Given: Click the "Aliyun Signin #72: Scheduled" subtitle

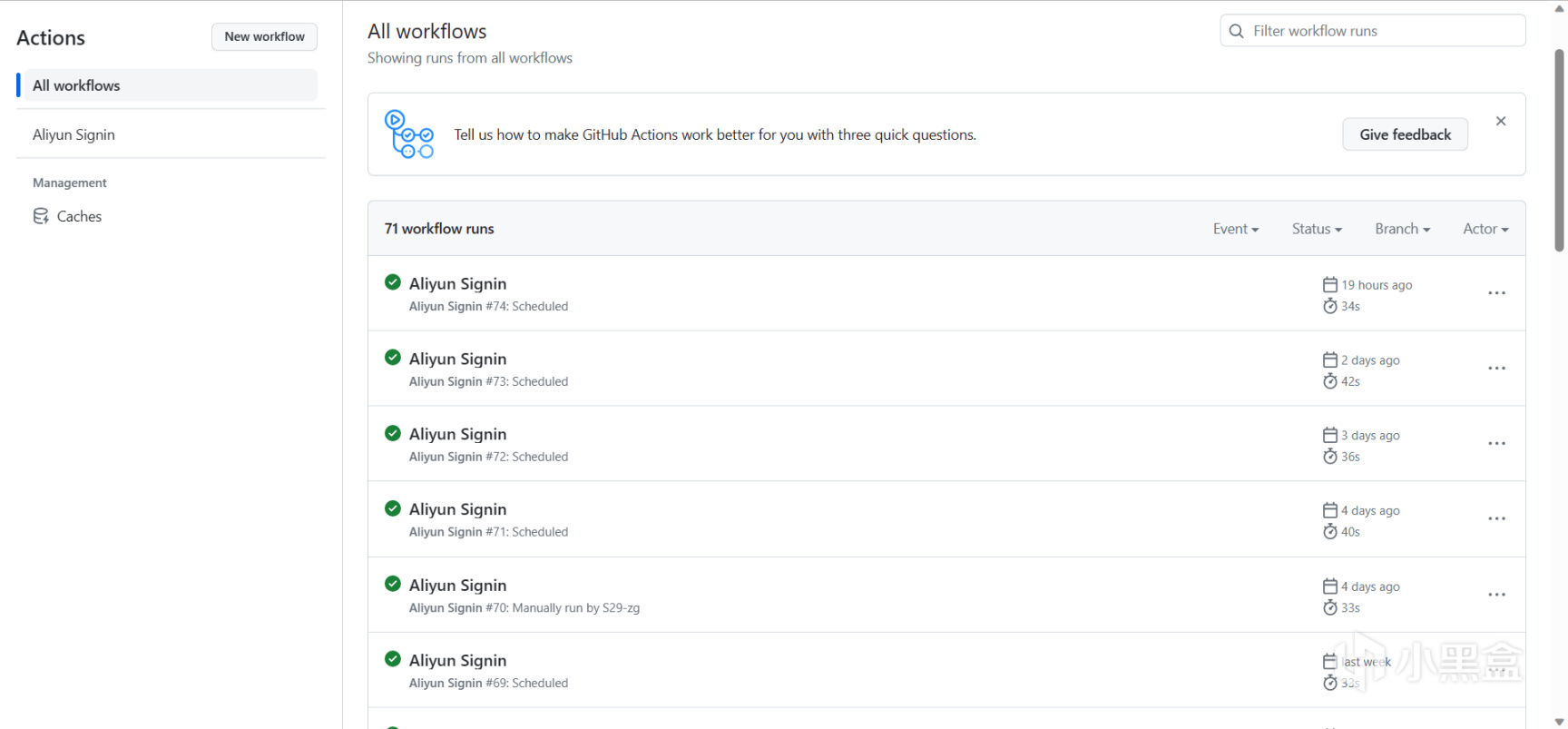Looking at the screenshot, I should click(489, 458).
